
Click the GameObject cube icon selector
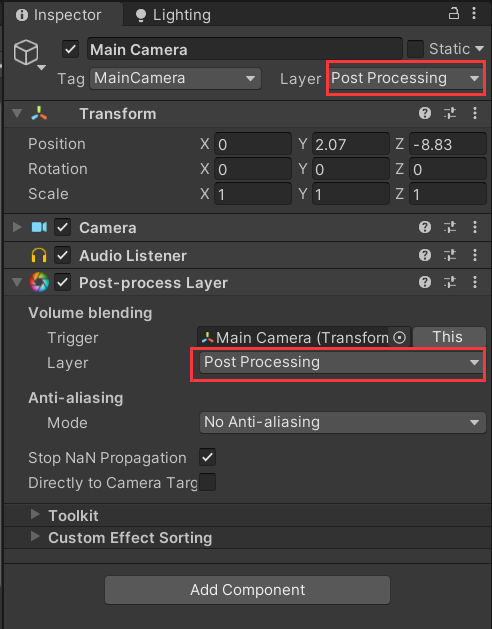point(26,53)
